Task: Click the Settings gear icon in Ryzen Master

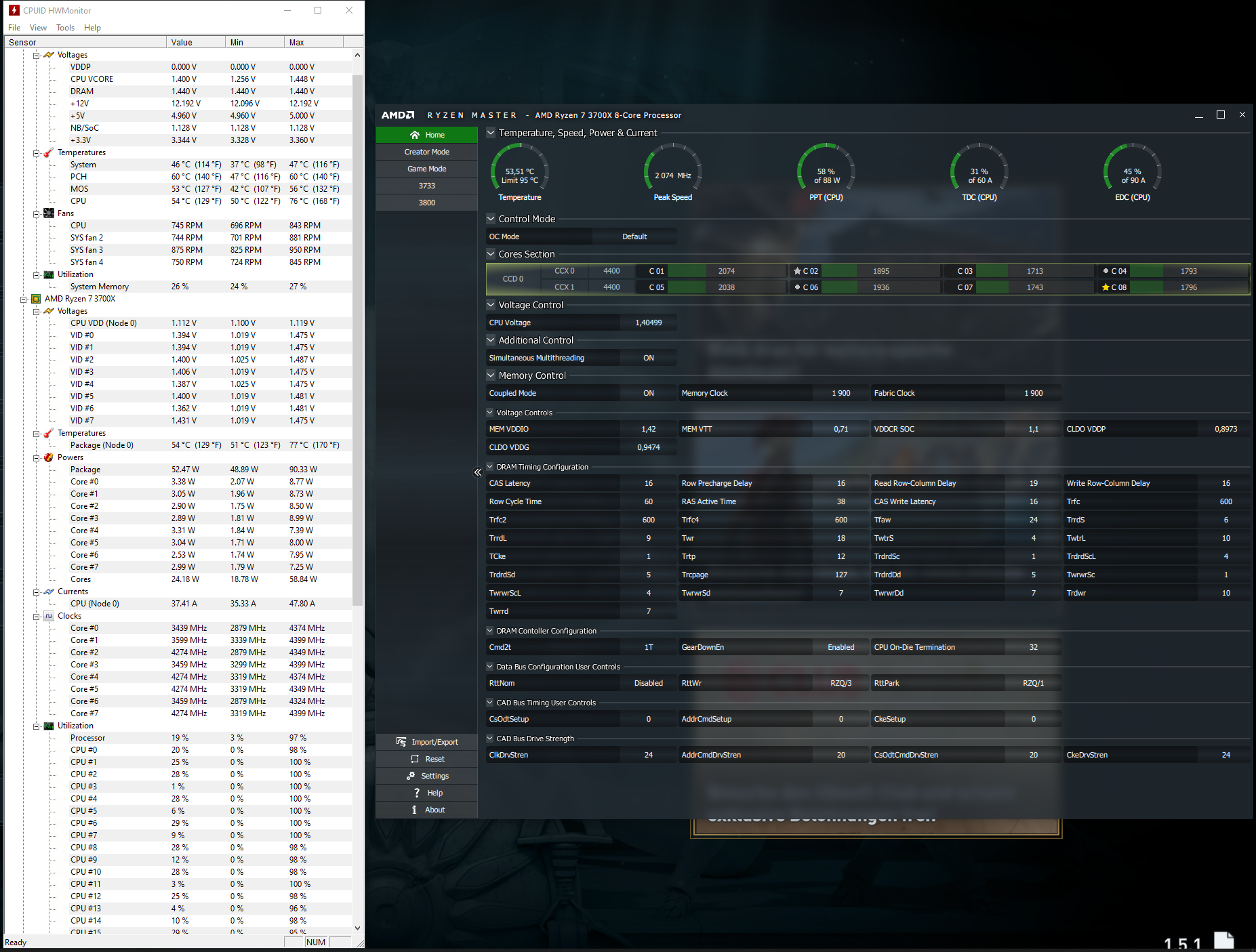Action: click(411, 776)
